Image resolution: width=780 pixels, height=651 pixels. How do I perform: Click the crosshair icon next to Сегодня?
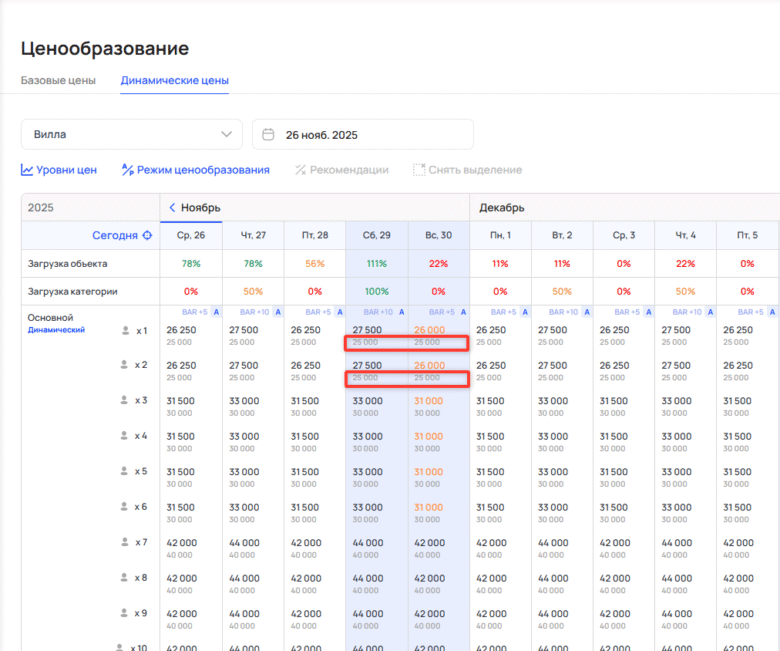147,235
